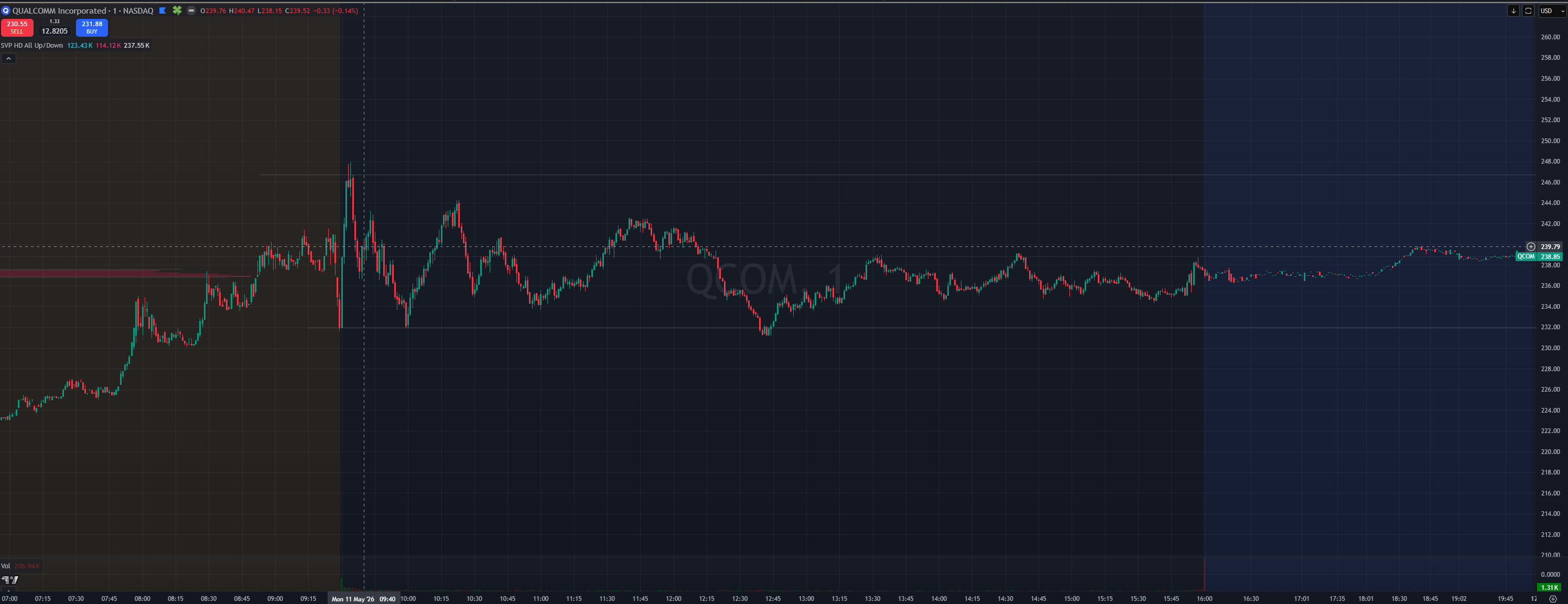The height and width of the screenshot is (604, 1568).
Task: Click the 14:00 mark on the time axis
Action: coord(938,599)
